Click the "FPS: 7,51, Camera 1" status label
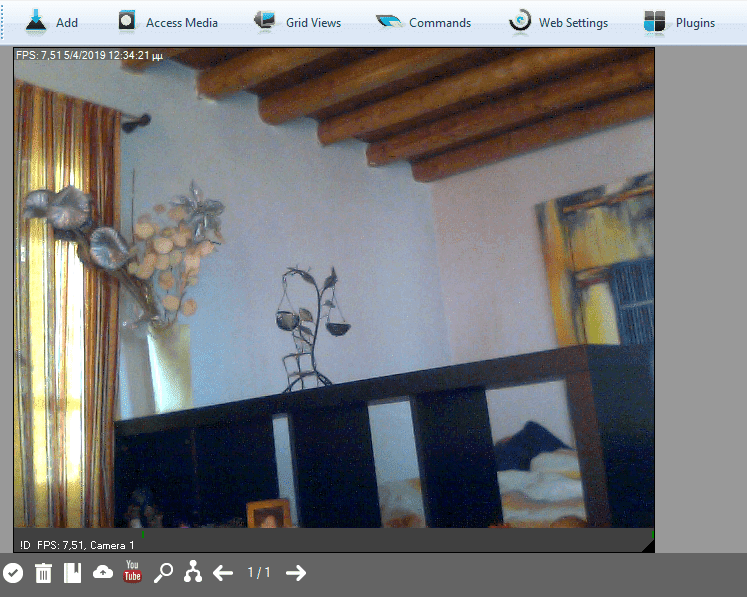 coord(86,545)
